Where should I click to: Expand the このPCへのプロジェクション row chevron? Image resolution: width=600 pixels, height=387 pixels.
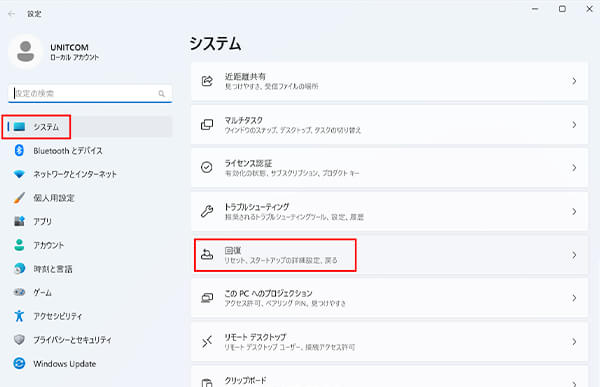click(x=574, y=298)
